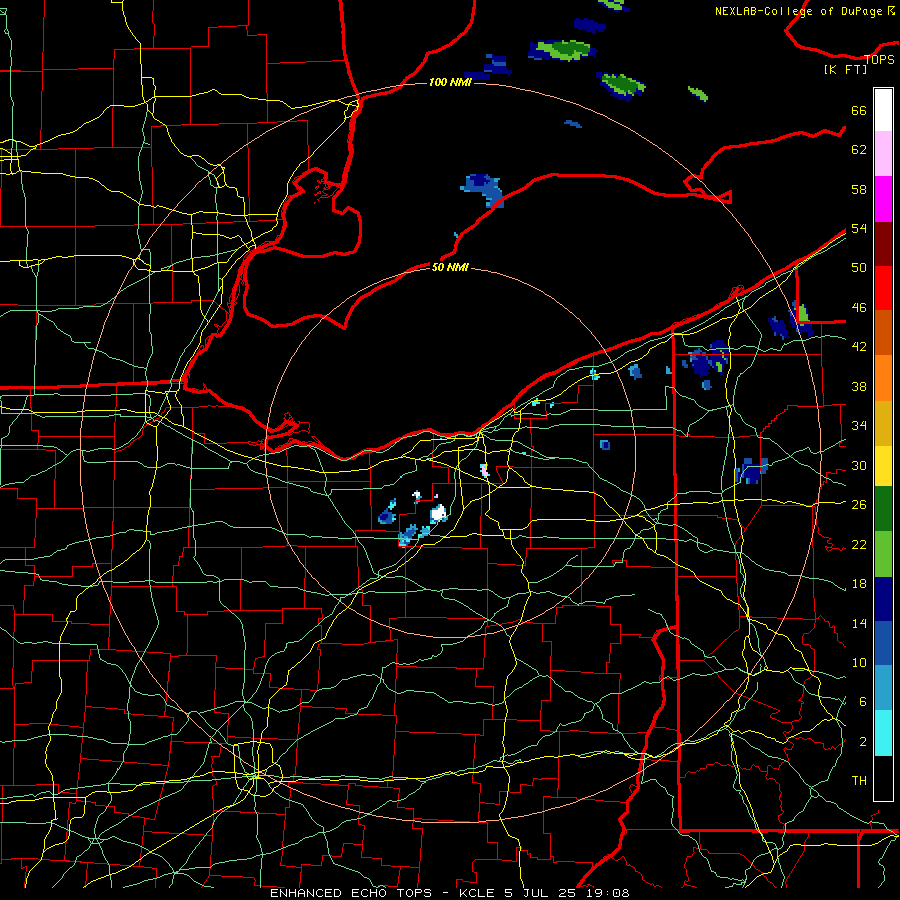Click the legend value 18
The image size is (900, 900).
(x=859, y=584)
